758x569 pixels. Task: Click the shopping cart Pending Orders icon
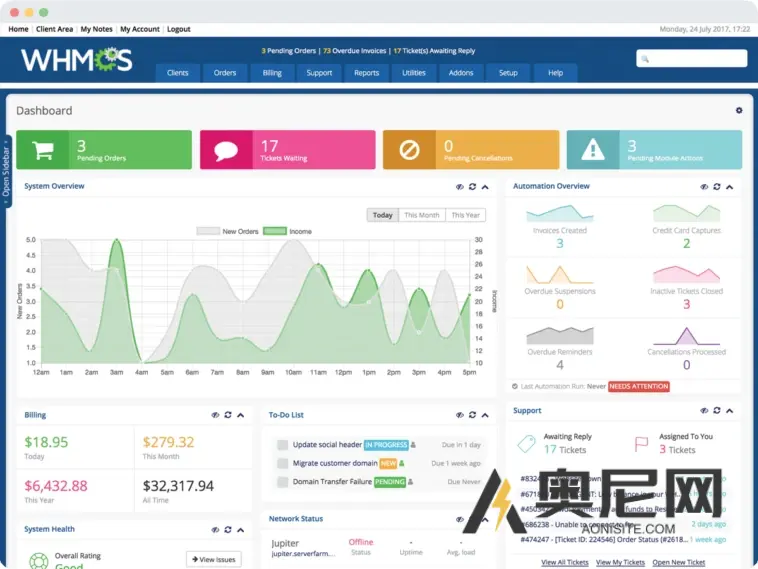pyautogui.click(x=43, y=150)
